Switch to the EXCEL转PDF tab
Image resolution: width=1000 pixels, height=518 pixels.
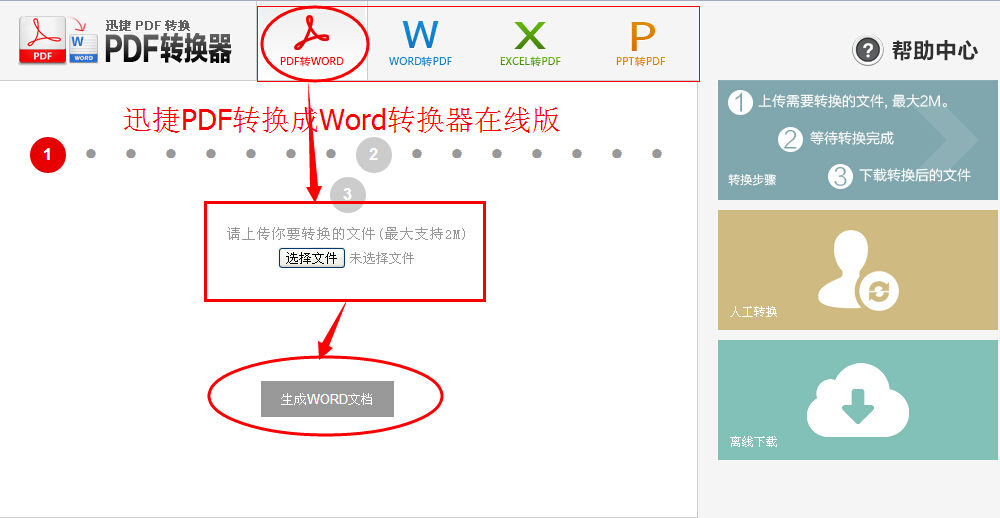pyautogui.click(x=530, y=43)
